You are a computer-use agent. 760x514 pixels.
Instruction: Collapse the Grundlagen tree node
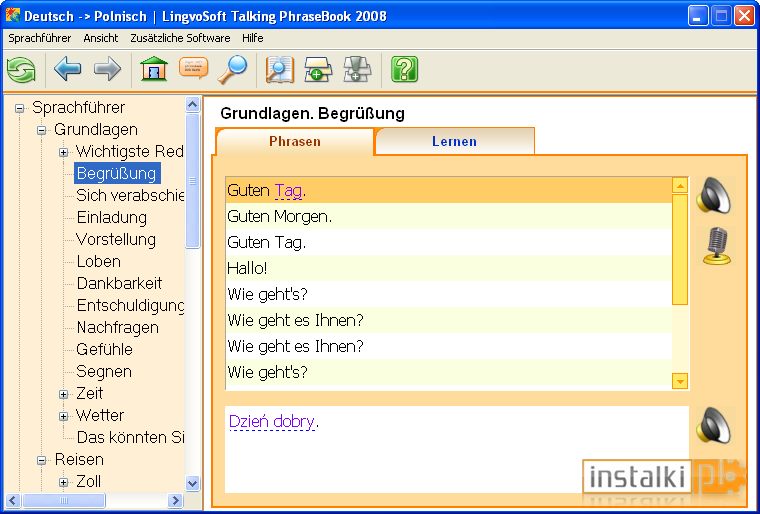(42, 130)
